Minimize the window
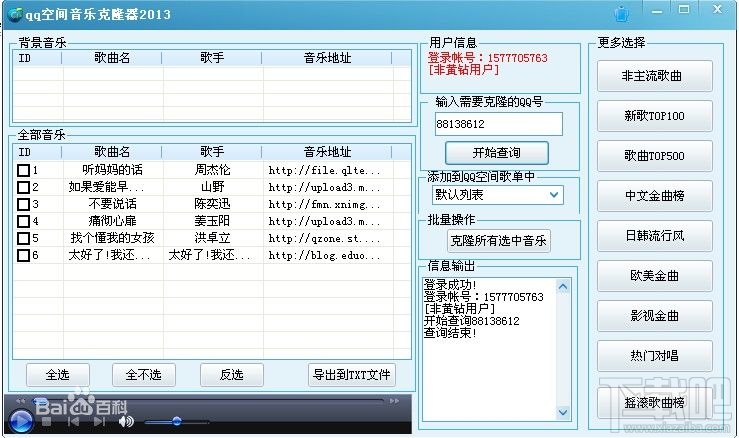Screen dimensions: 739x438 pos(657,11)
